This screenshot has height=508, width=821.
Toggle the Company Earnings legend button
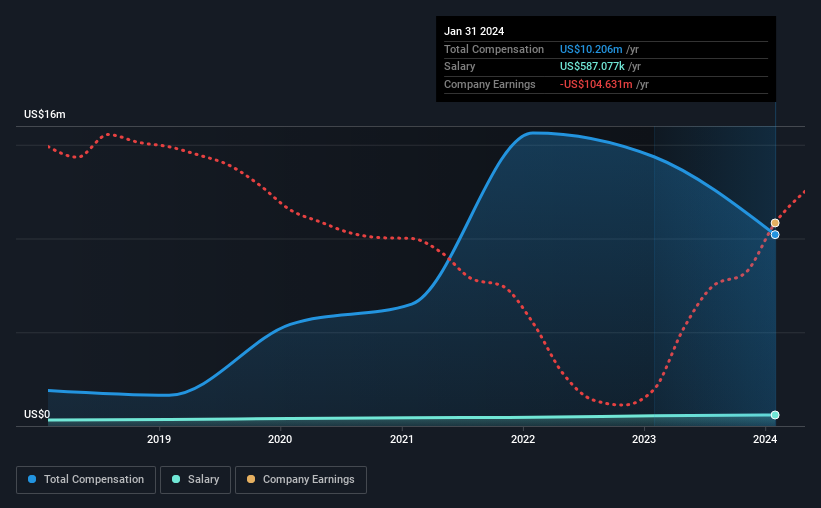point(301,480)
